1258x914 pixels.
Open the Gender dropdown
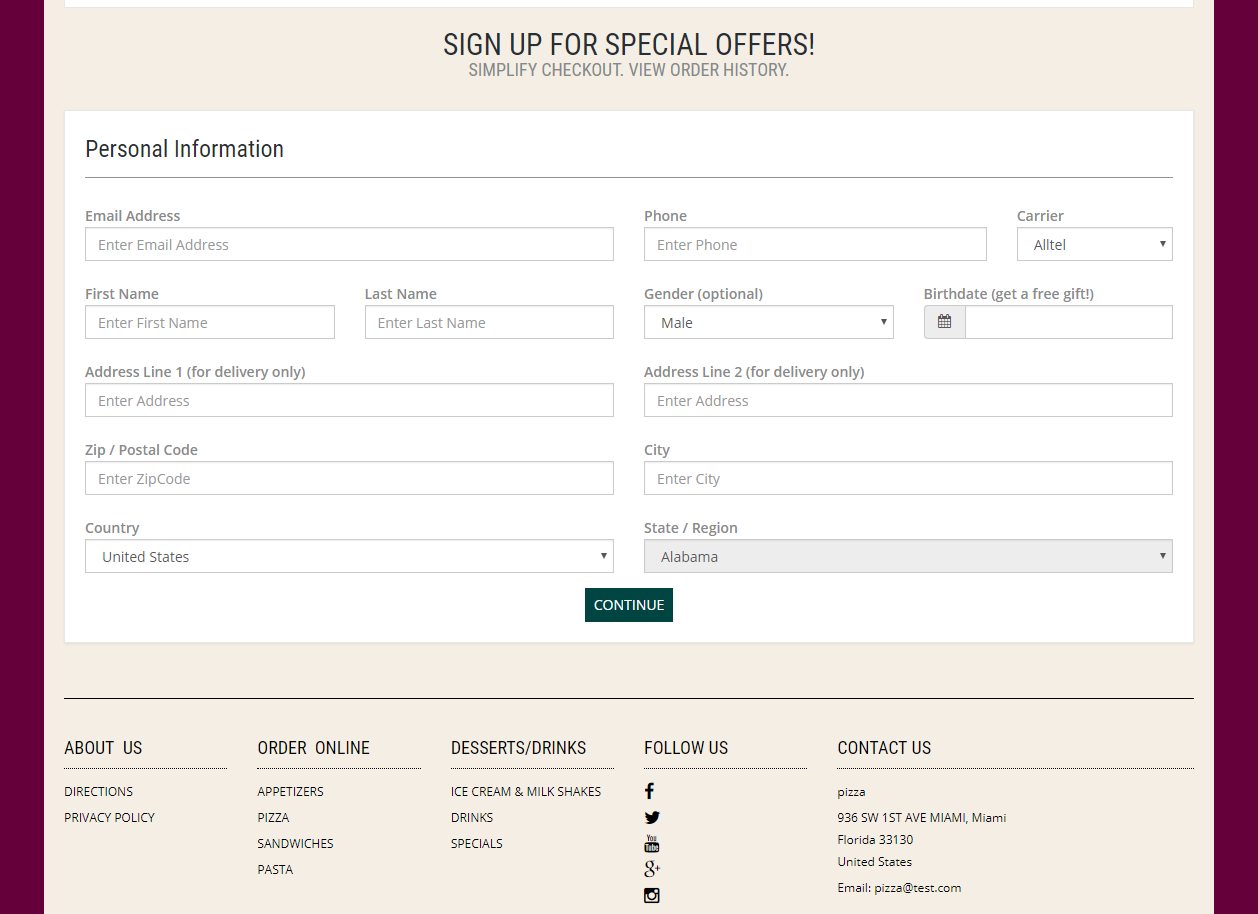(768, 322)
